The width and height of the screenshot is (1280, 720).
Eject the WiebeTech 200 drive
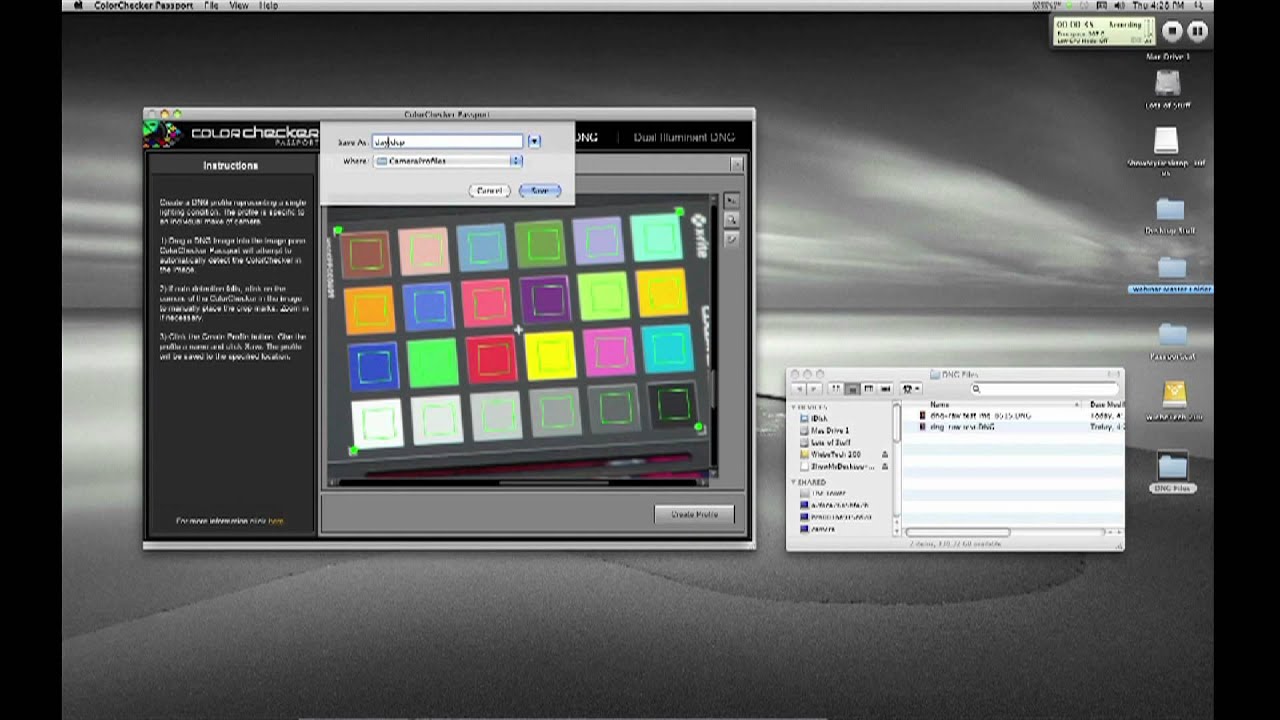tap(885, 454)
